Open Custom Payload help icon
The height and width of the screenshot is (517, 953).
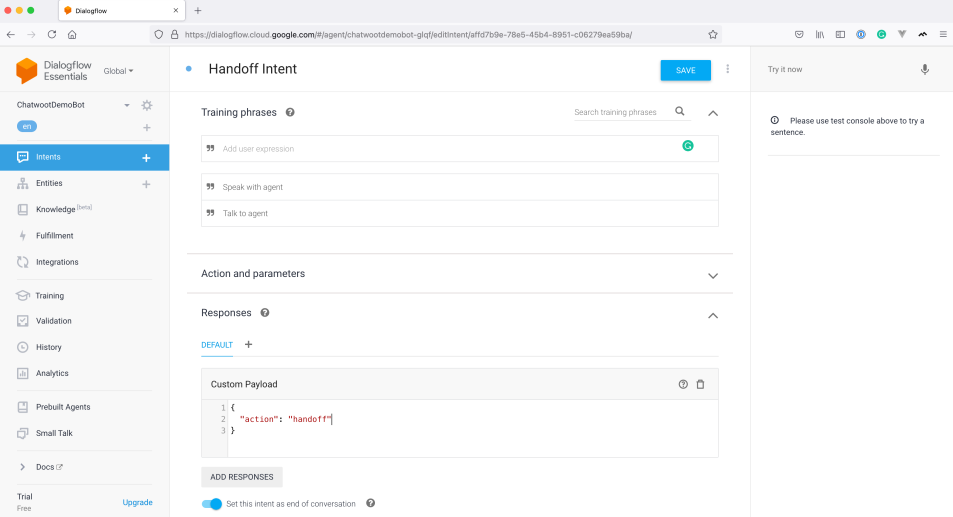coord(683,384)
